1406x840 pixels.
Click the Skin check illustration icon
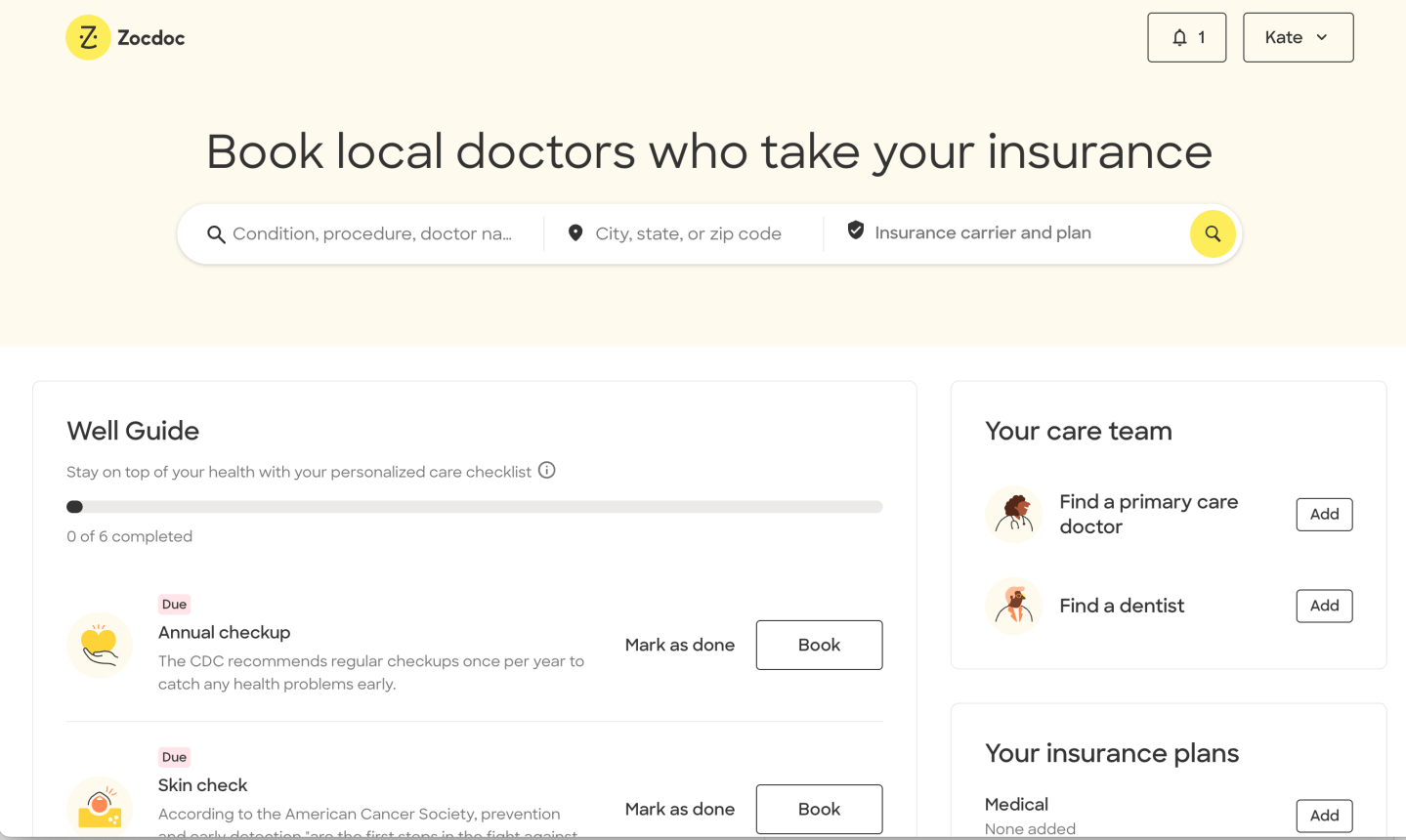click(x=100, y=809)
